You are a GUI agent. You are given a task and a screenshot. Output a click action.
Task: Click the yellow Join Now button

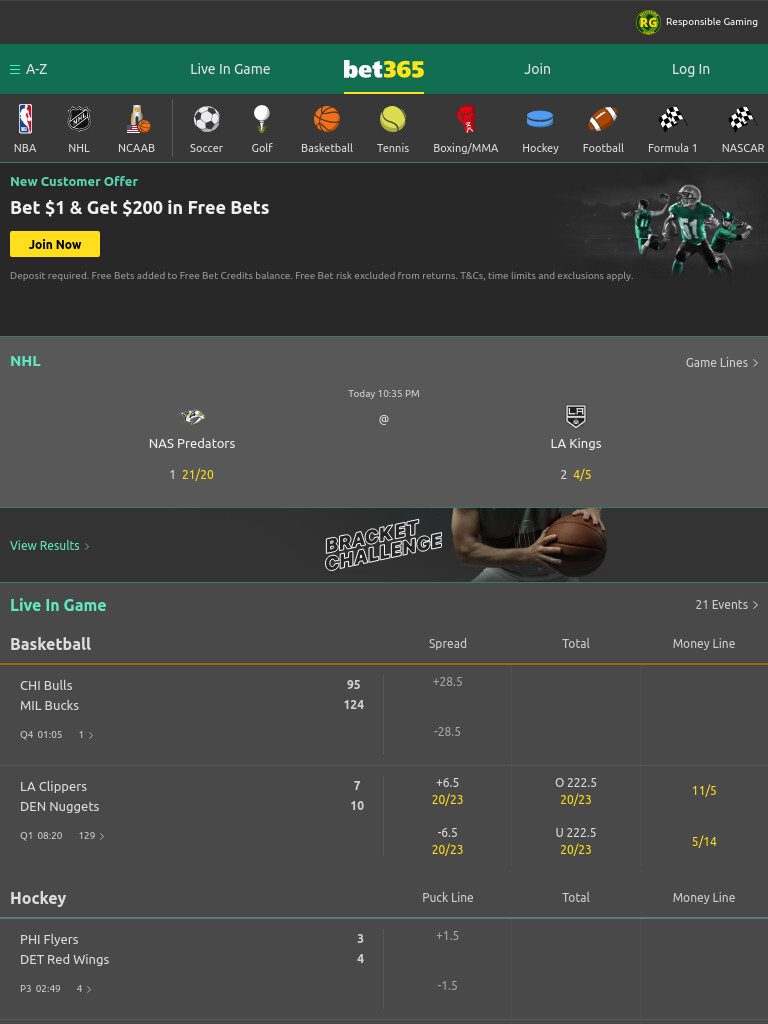[x=55, y=244]
